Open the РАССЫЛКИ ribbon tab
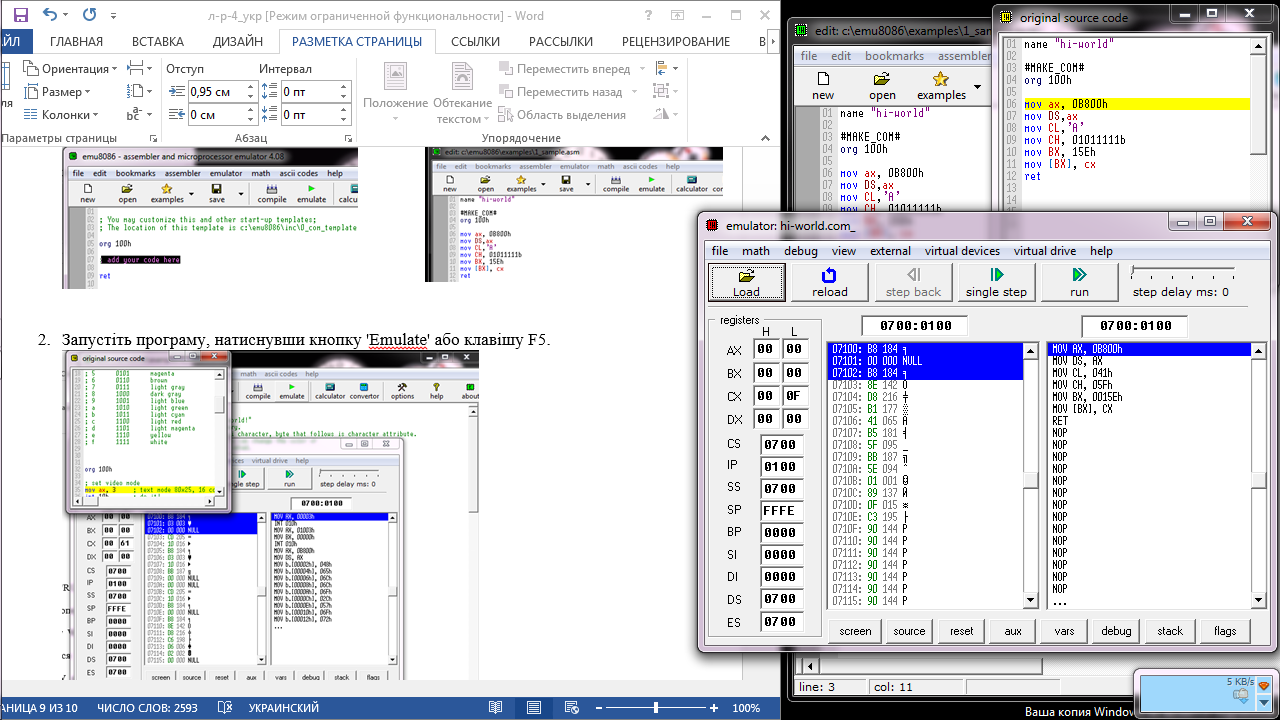This screenshot has width=1280, height=720. [x=560, y=41]
